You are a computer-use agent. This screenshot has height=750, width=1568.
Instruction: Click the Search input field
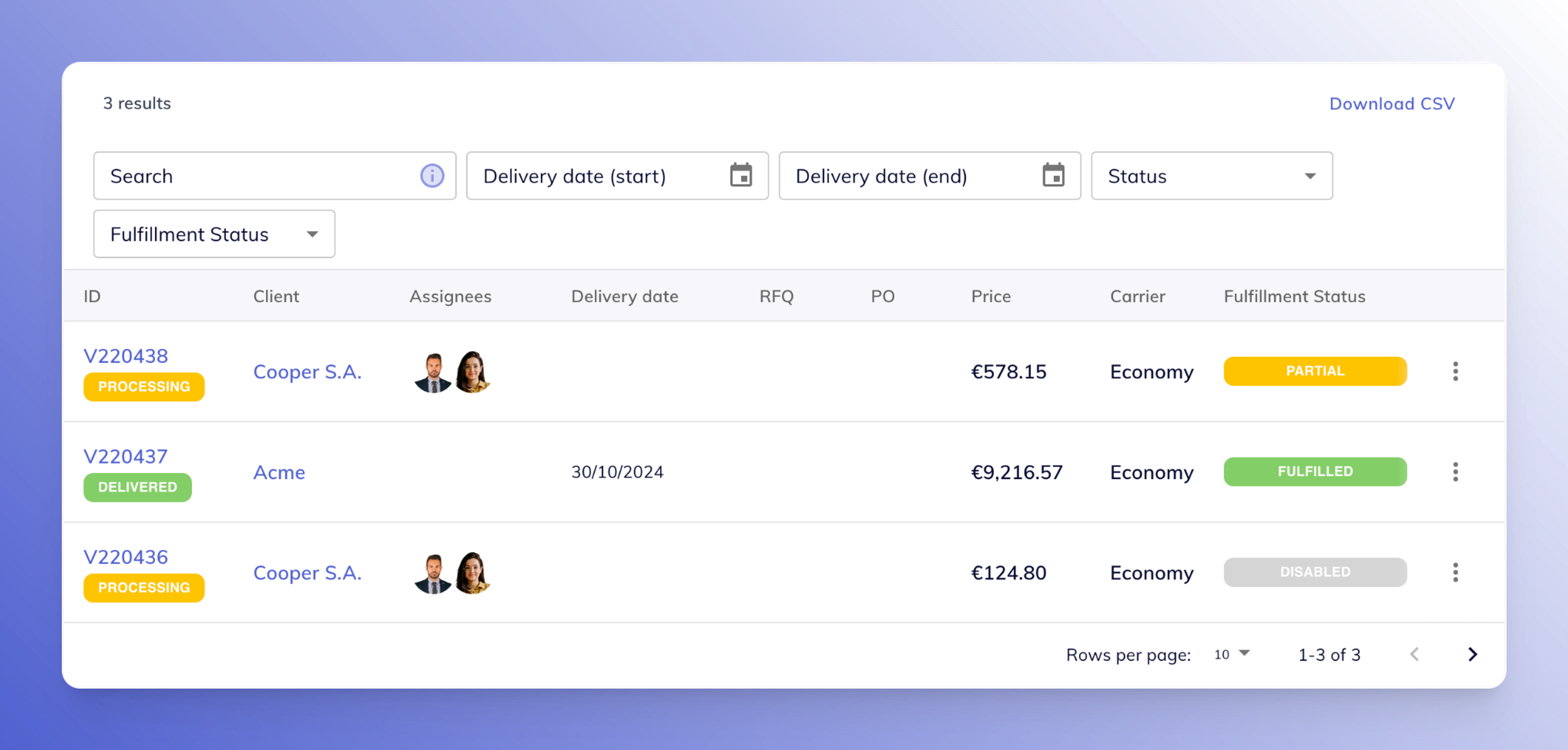point(256,176)
